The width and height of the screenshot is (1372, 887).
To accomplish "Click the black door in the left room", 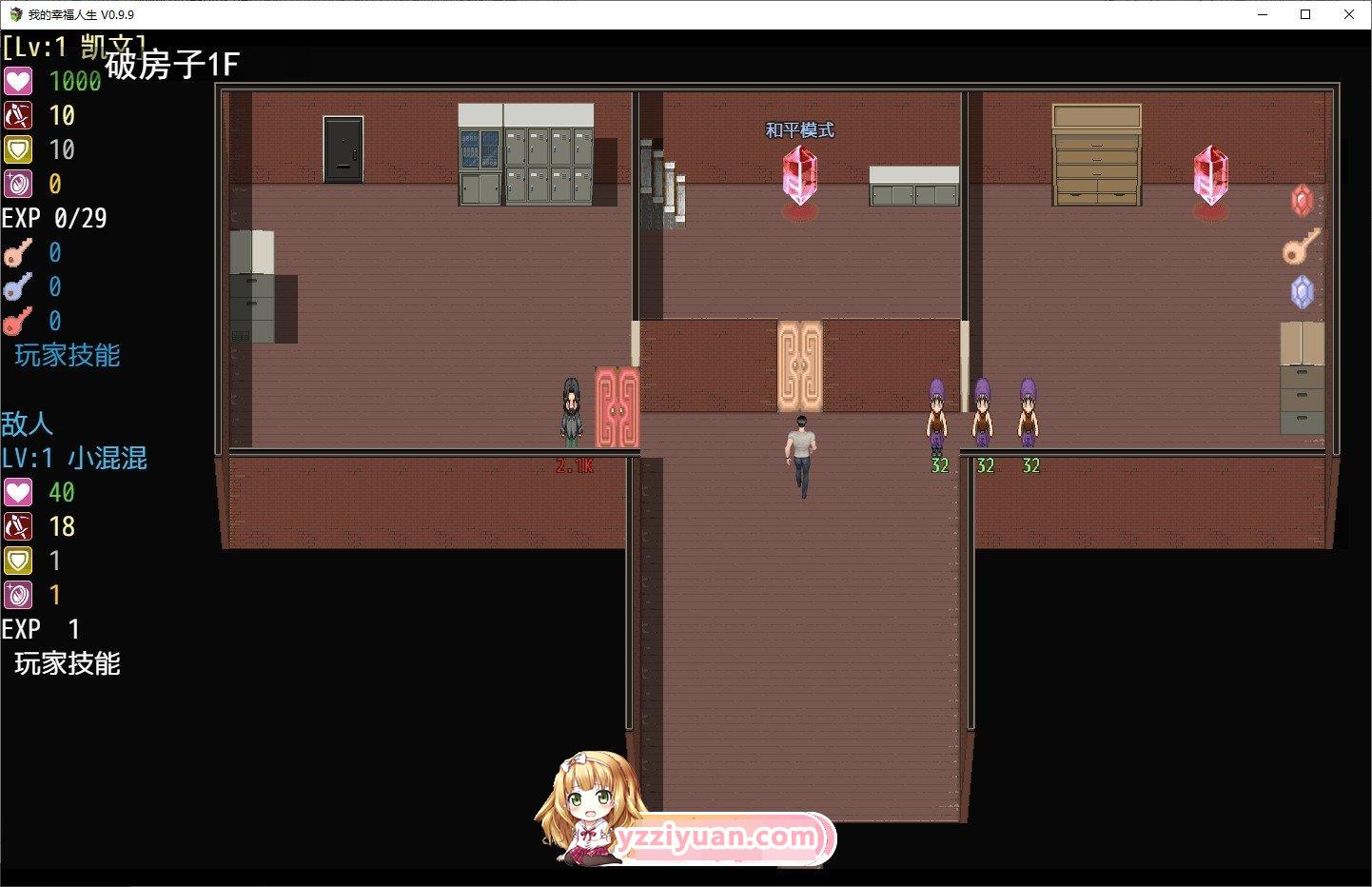I will coord(343,148).
